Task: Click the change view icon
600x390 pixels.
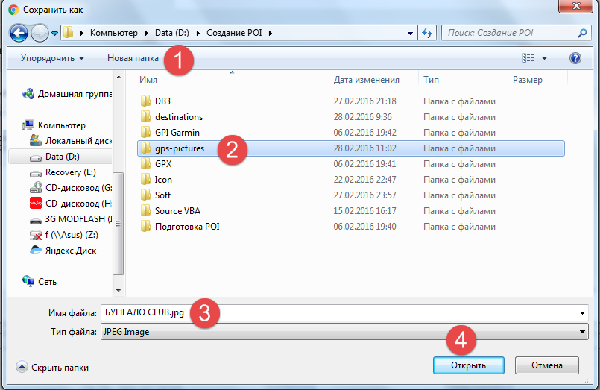Action: [x=528, y=58]
